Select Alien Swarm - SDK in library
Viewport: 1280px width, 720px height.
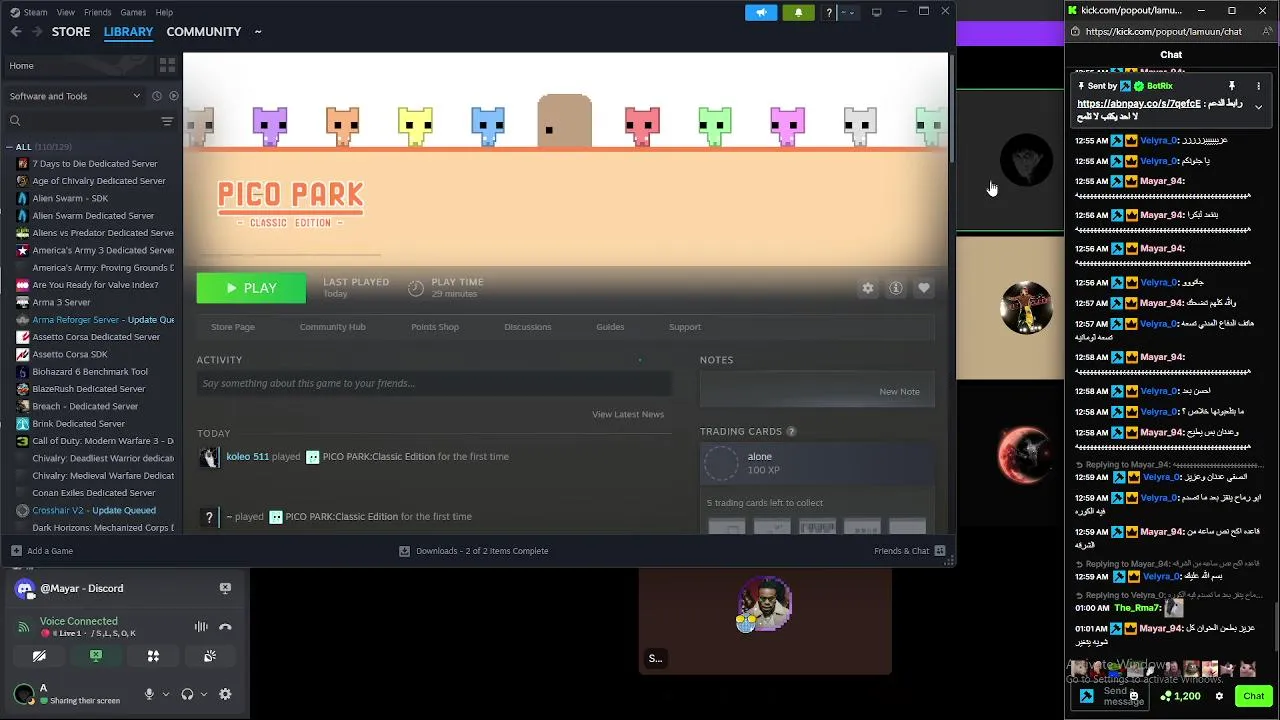[70, 198]
